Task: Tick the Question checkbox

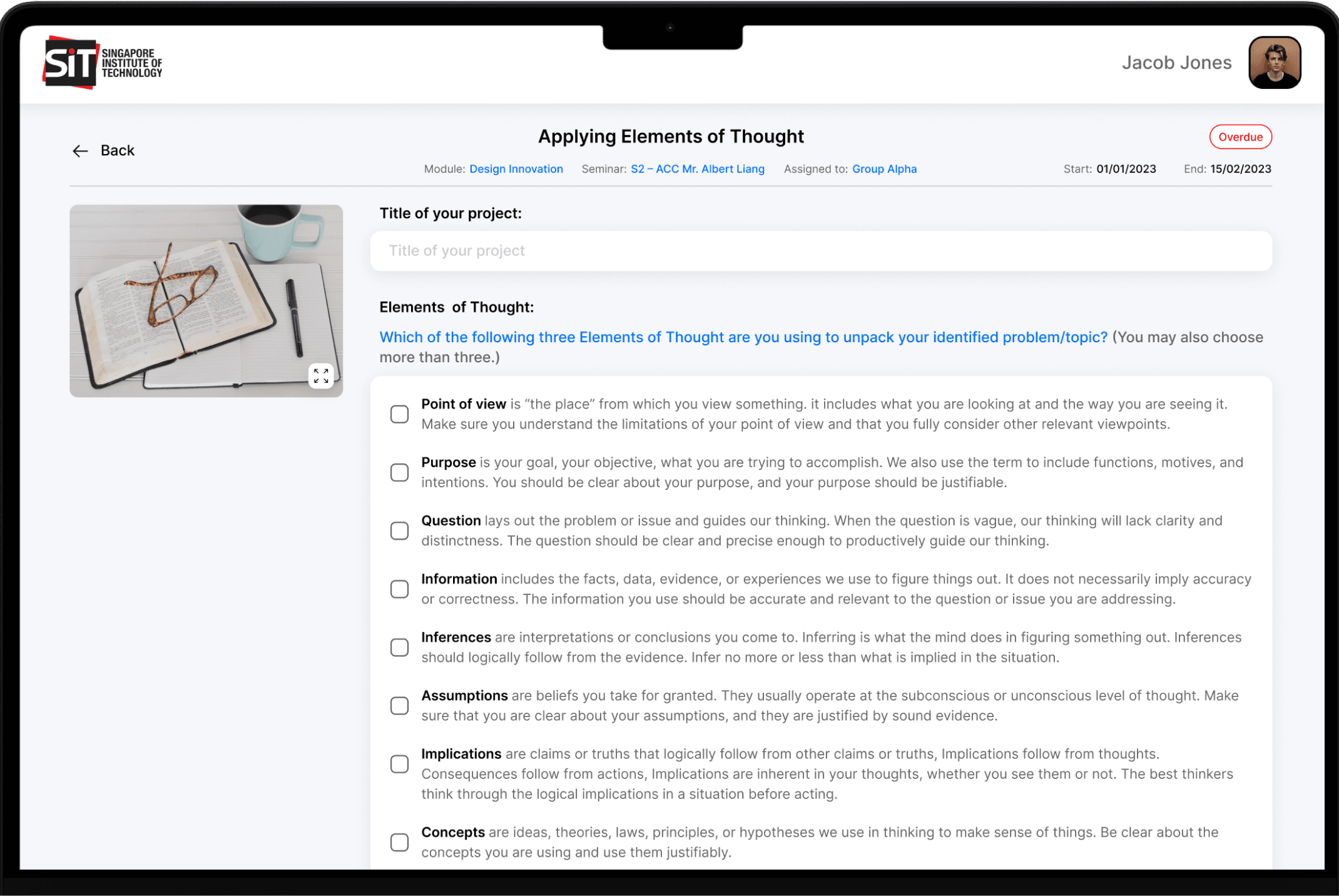Action: 399,531
